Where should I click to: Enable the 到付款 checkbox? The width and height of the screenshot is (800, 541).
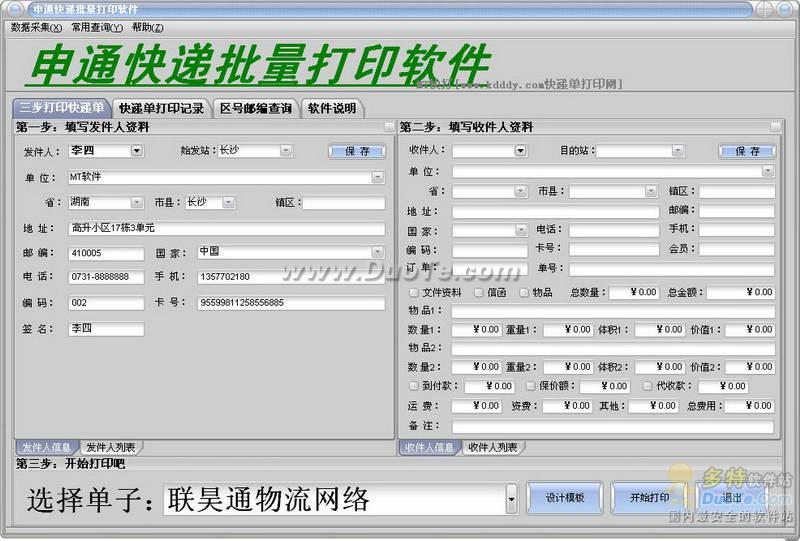pyautogui.click(x=414, y=386)
